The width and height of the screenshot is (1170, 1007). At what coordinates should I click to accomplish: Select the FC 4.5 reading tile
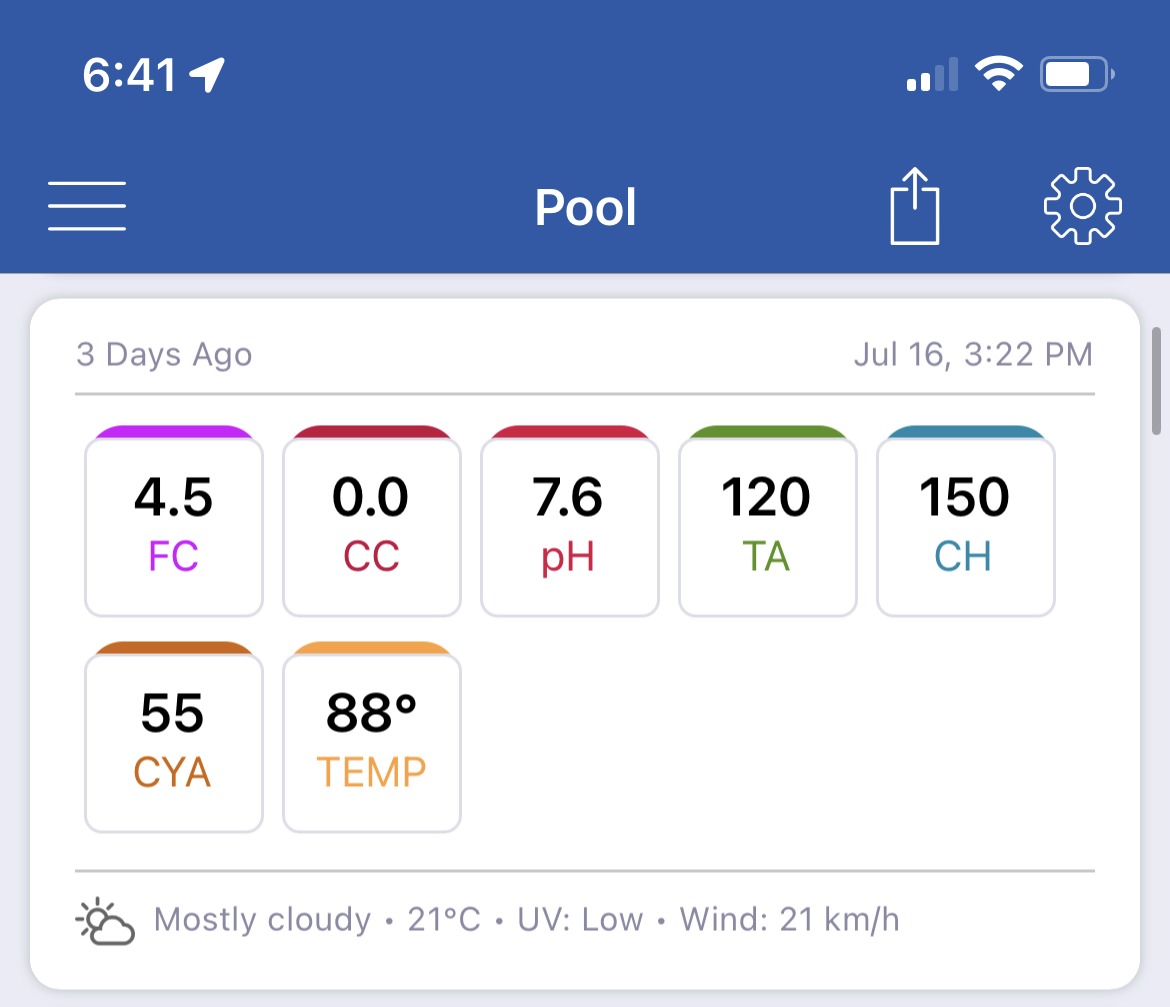pos(174,521)
